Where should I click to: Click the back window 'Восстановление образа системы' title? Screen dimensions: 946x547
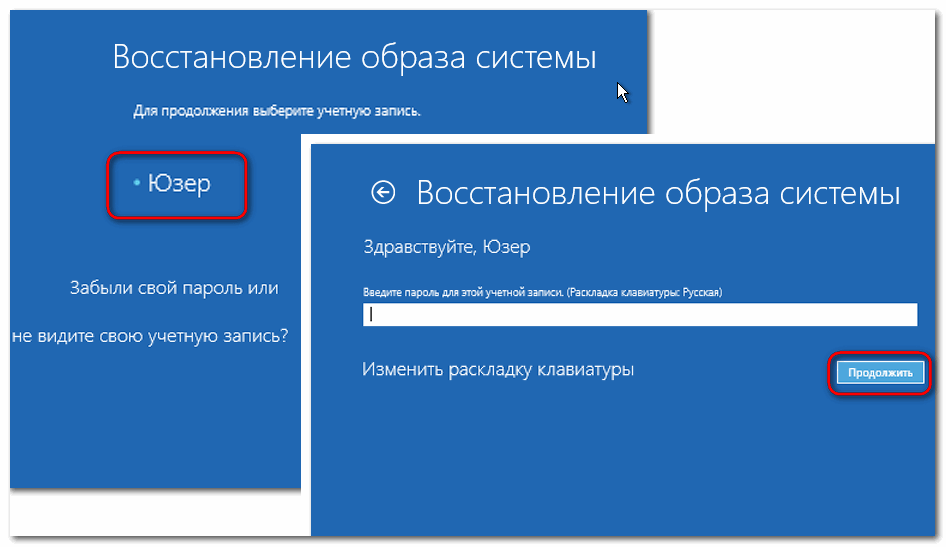355,57
